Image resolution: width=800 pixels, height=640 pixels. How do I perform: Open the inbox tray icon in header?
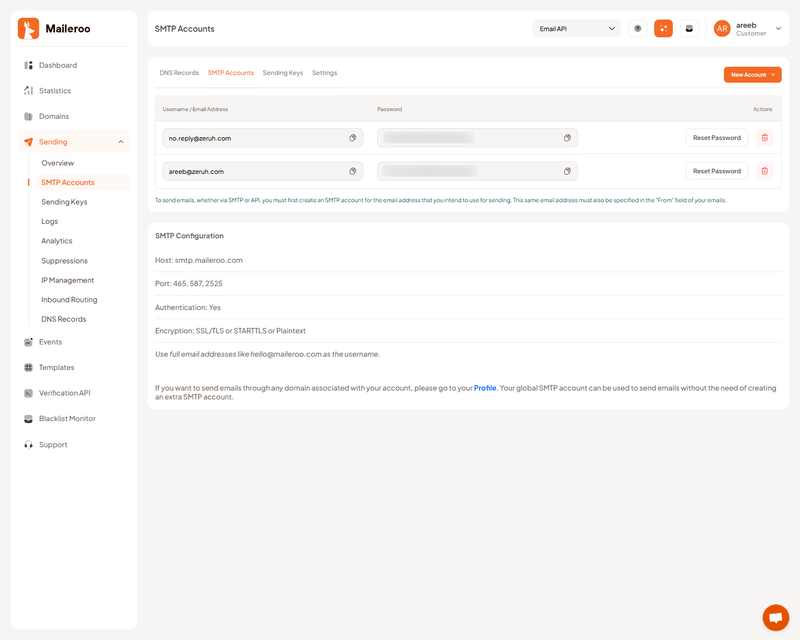689,29
